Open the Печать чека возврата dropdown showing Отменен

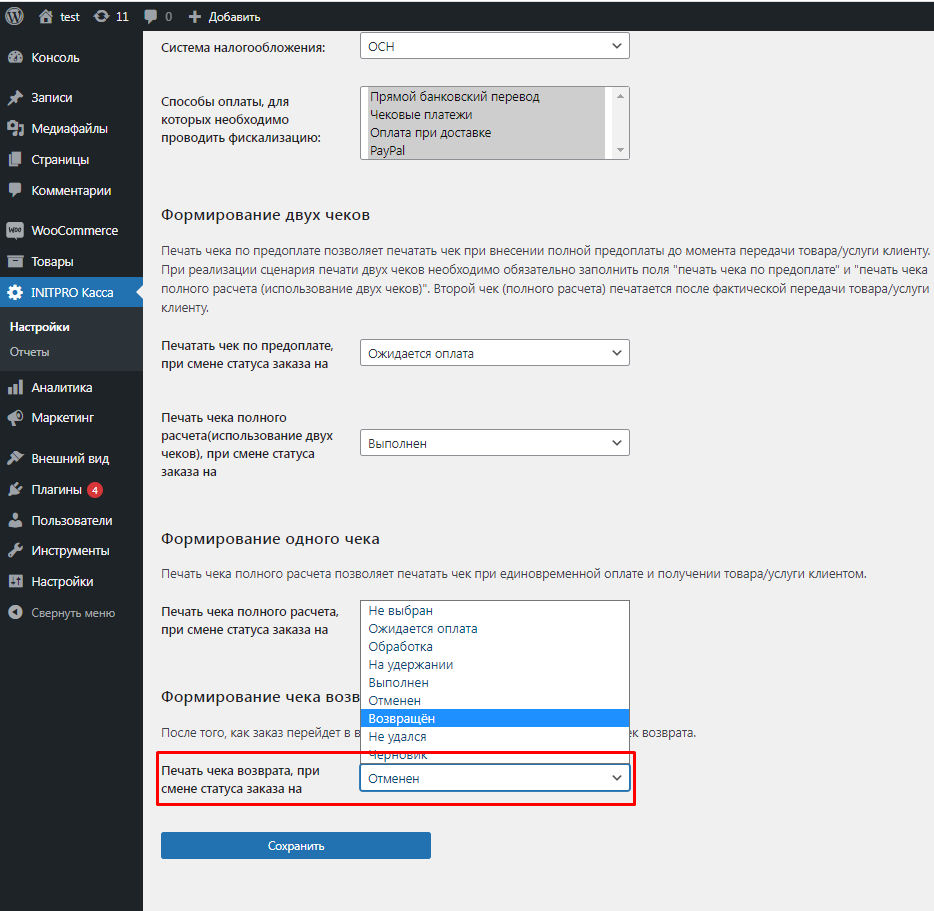(x=494, y=778)
